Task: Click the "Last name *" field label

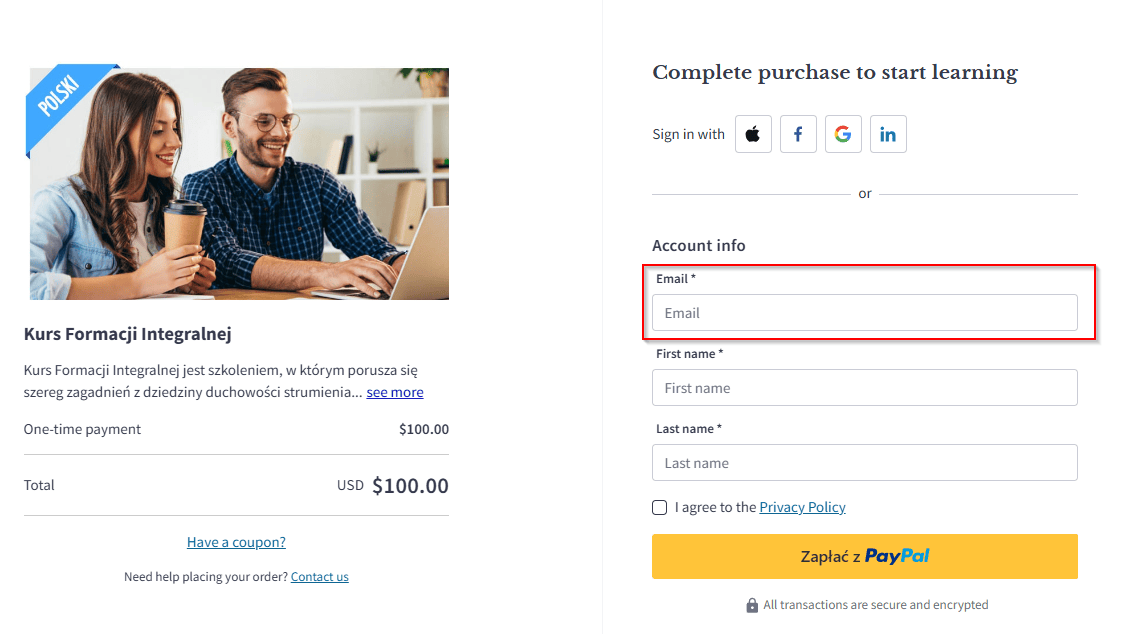Action: pos(689,429)
